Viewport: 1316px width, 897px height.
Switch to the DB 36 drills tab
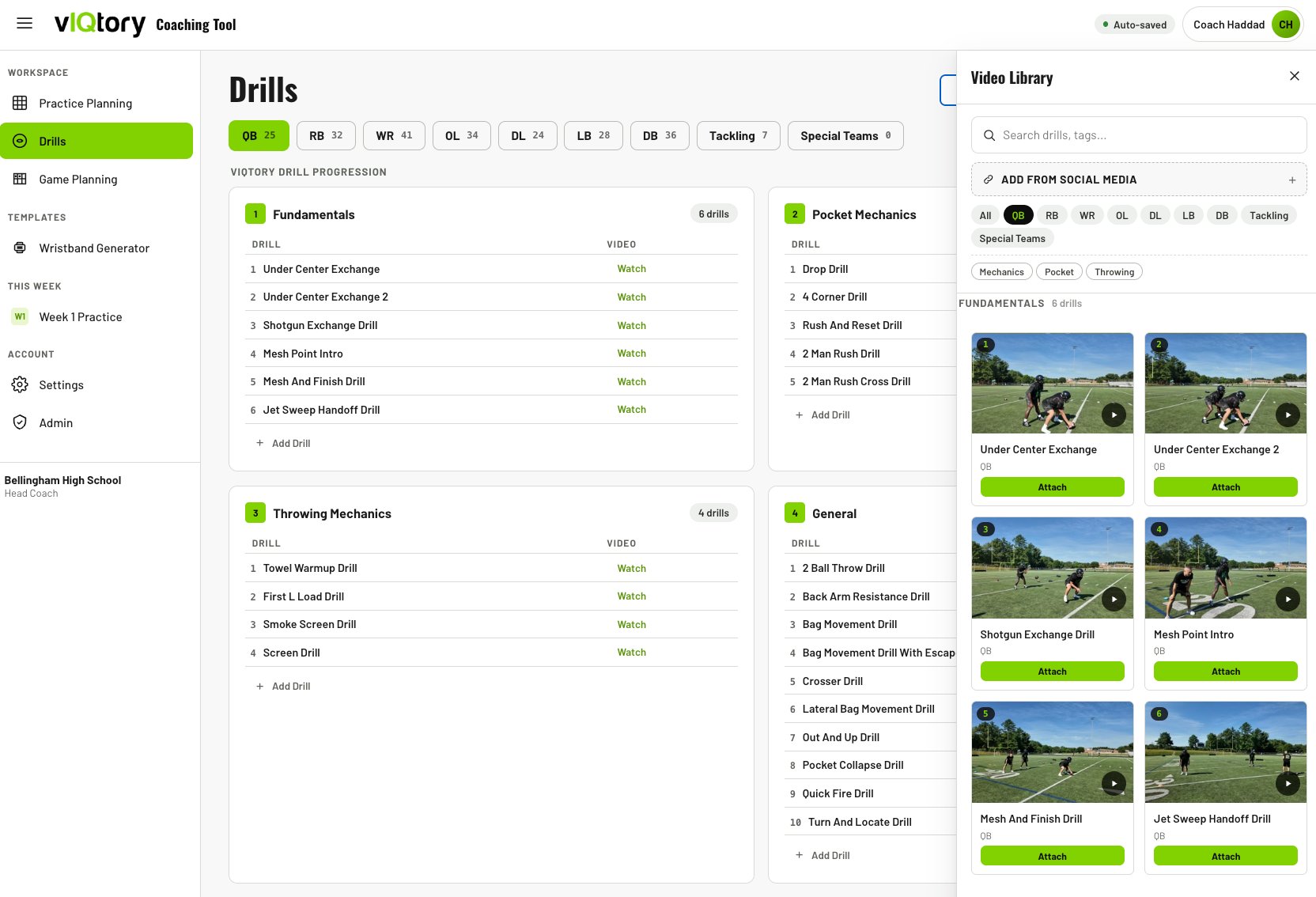click(x=660, y=135)
